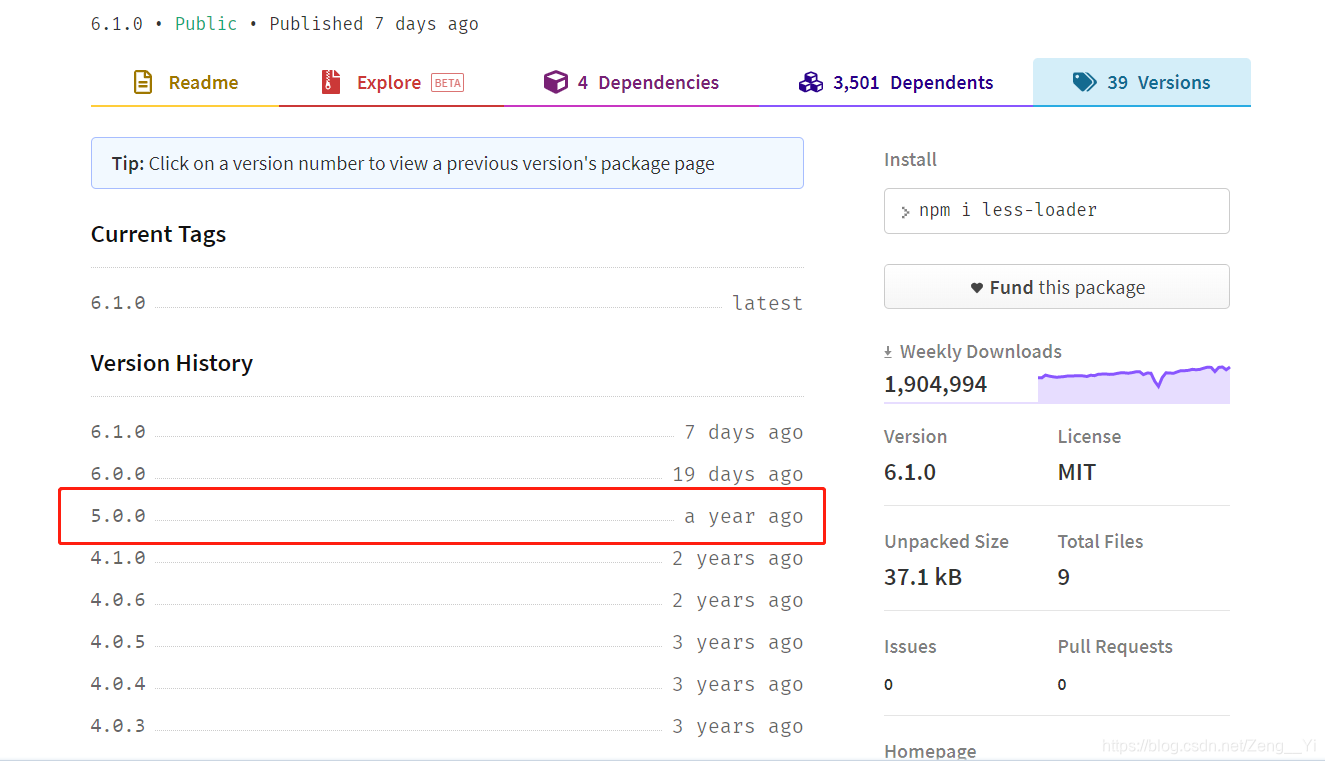
Task: Open version 6.0.0 from history
Action: pos(118,474)
